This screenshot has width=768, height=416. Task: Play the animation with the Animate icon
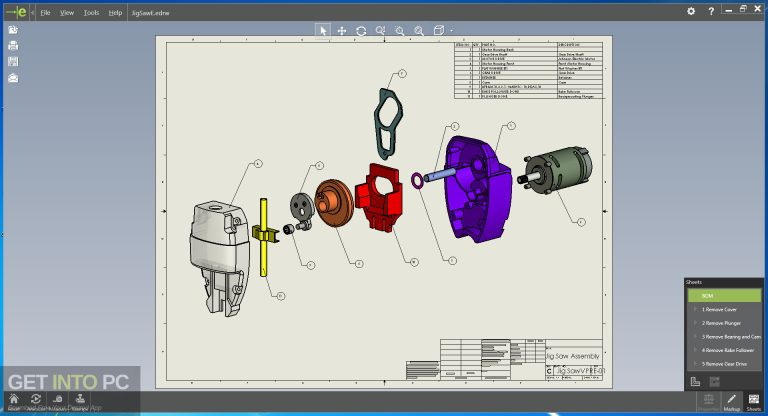36,398
